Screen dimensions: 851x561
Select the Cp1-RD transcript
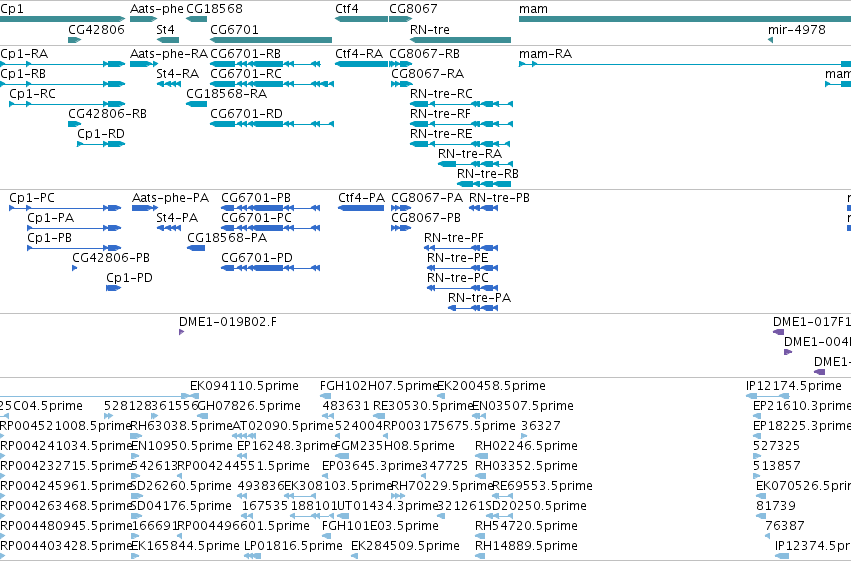pos(101,144)
